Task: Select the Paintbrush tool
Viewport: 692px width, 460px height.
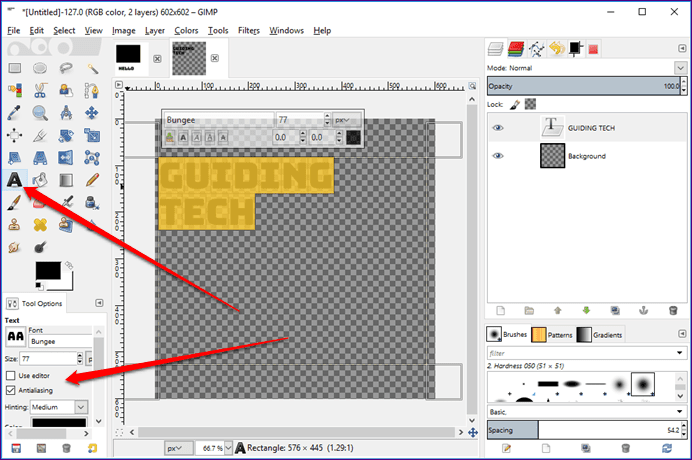Action: pyautogui.click(x=15, y=203)
